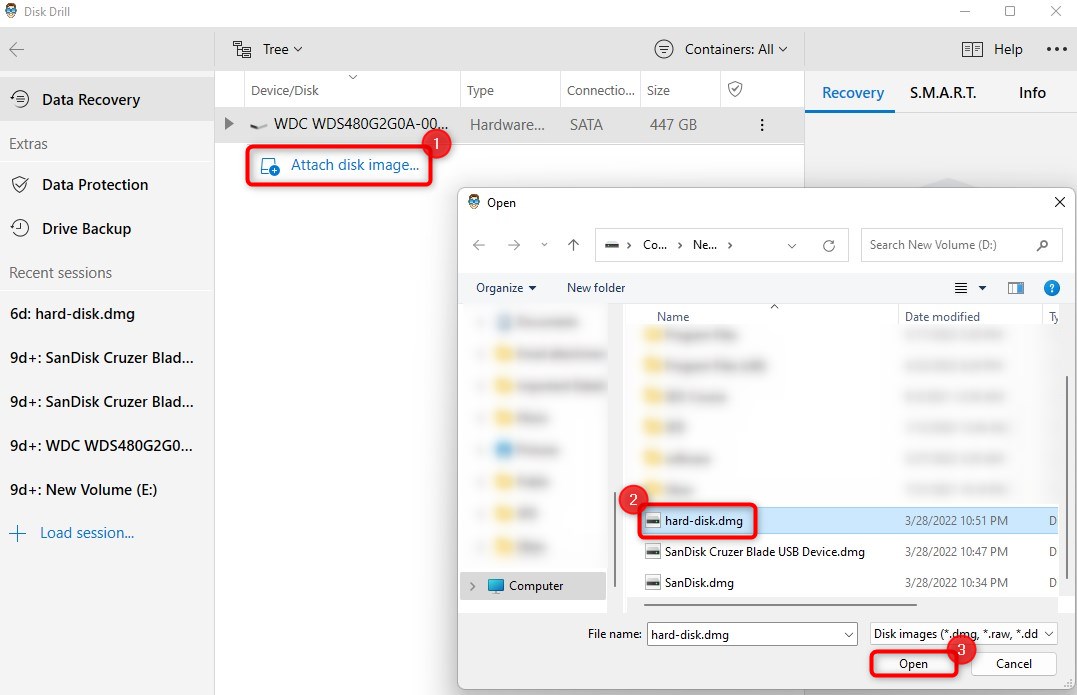Open recent session 6d: hard-disk.dmg
The width and height of the screenshot is (1077, 695).
(72, 314)
